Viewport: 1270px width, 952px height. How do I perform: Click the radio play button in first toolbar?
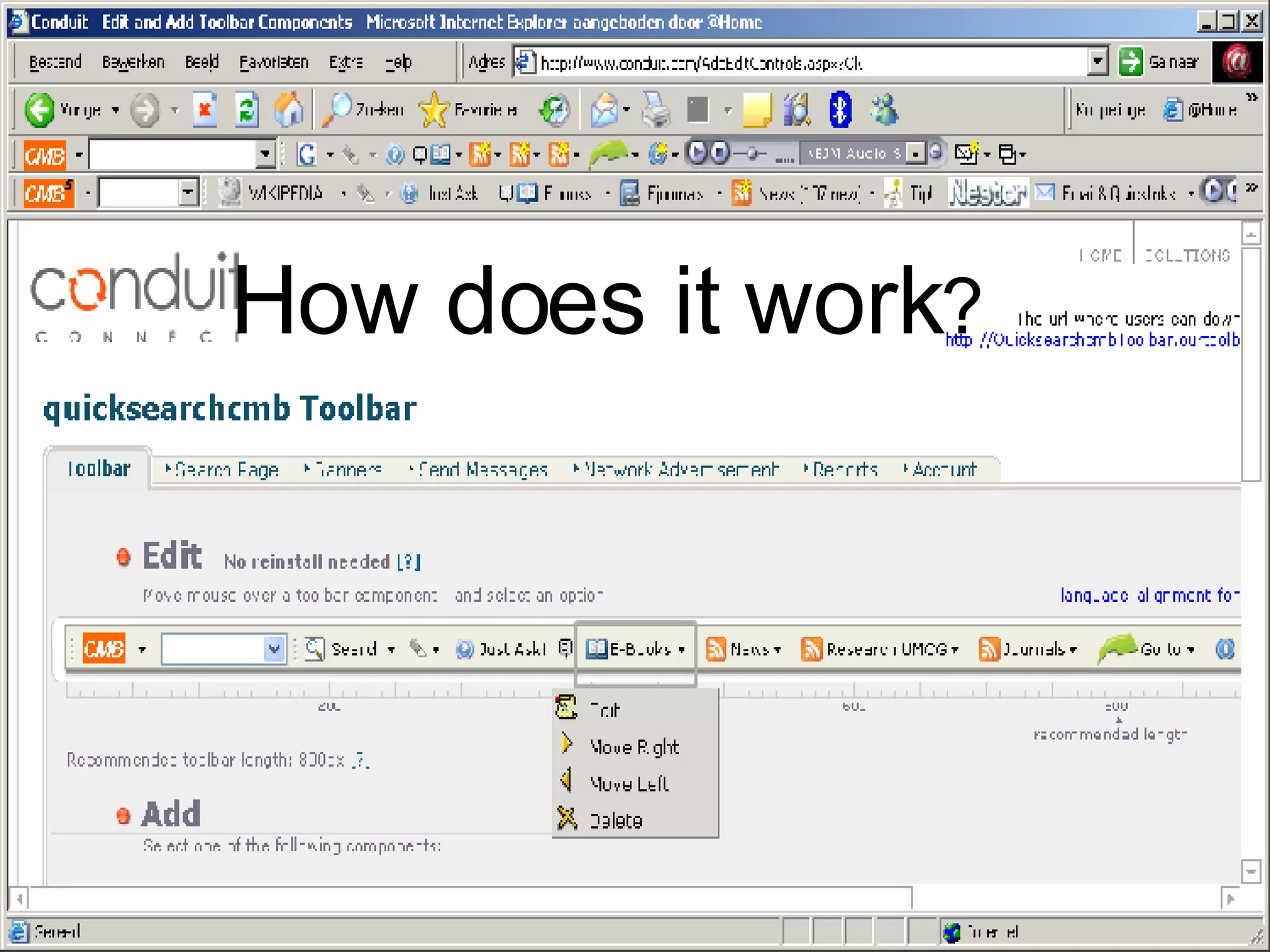(698, 152)
